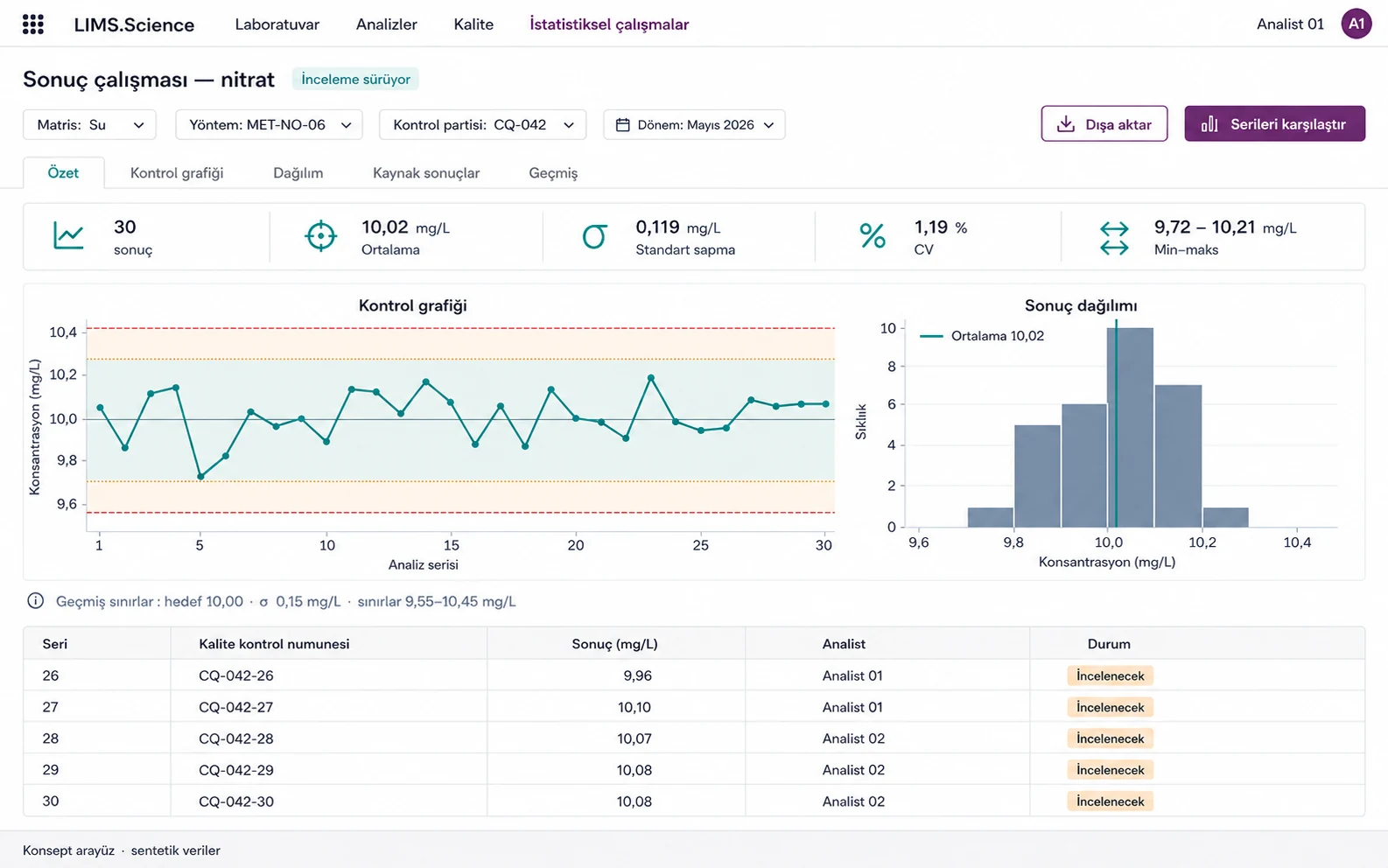Click the A1 user avatar
This screenshot has width=1388, height=868.
(1356, 24)
